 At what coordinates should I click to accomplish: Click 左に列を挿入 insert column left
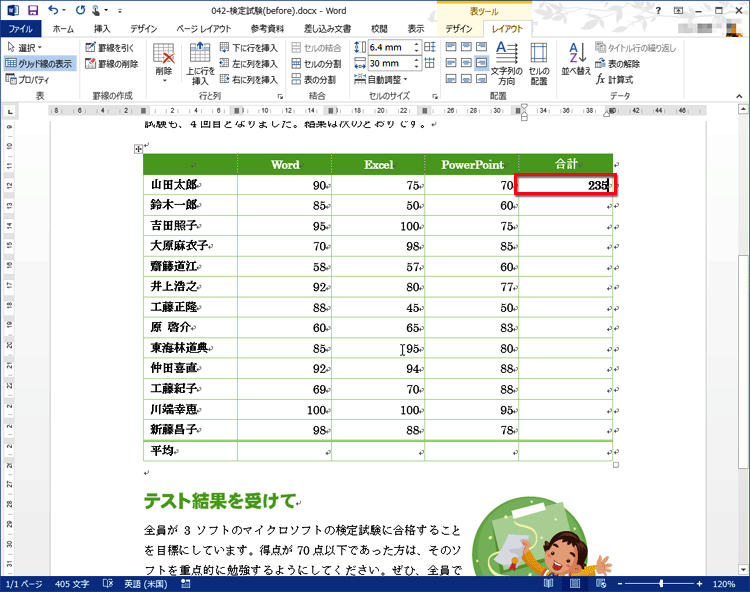point(249,63)
